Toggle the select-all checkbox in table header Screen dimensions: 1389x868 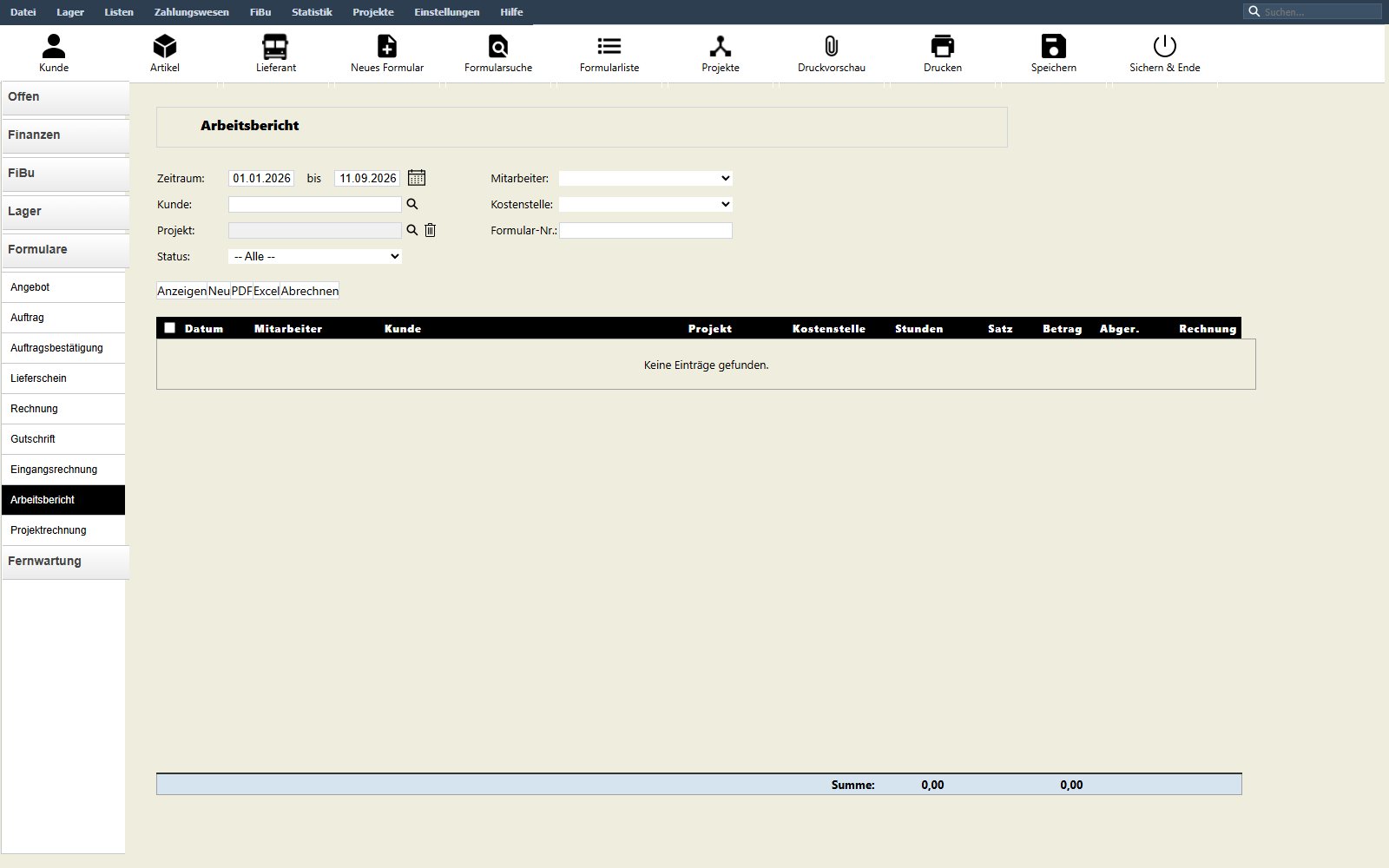pos(169,327)
